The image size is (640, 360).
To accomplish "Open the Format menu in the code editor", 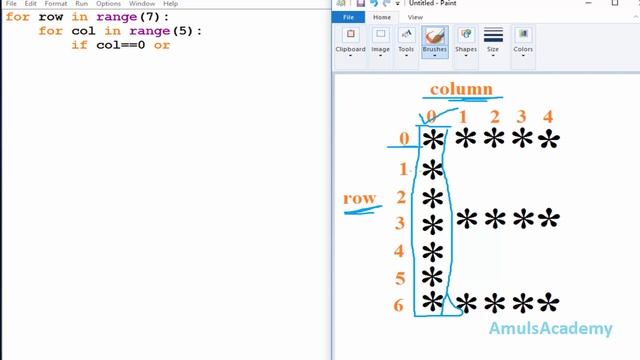I will coord(56,3).
